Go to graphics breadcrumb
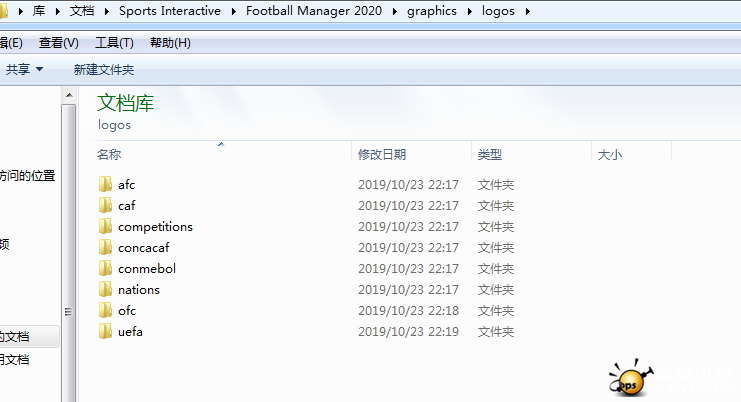Image resolution: width=741 pixels, height=402 pixels. (432, 11)
